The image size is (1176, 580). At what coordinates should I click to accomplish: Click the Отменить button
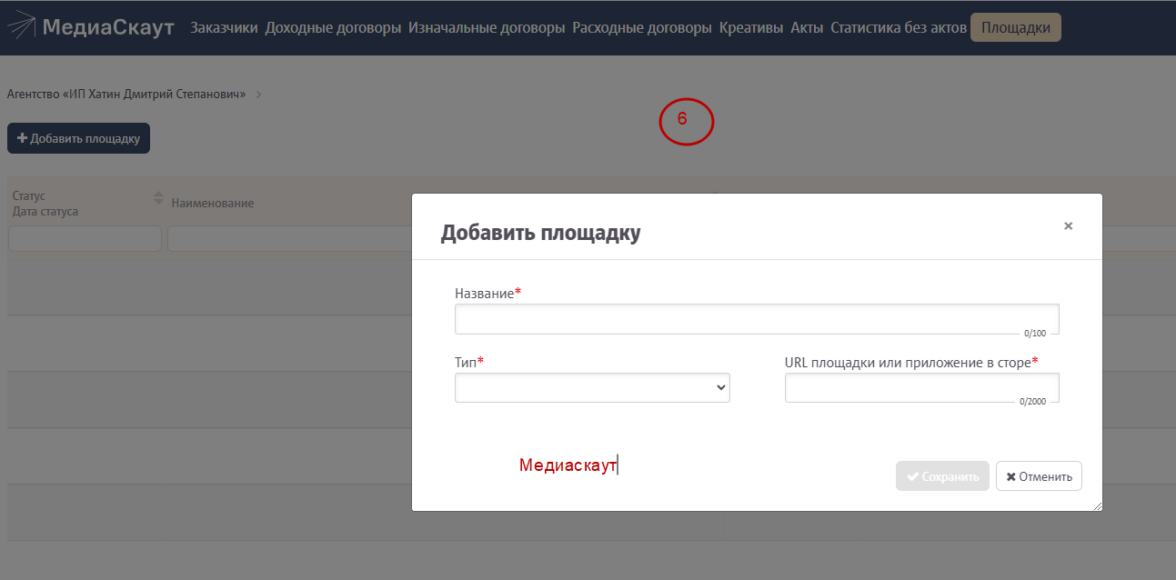pyautogui.click(x=1039, y=476)
